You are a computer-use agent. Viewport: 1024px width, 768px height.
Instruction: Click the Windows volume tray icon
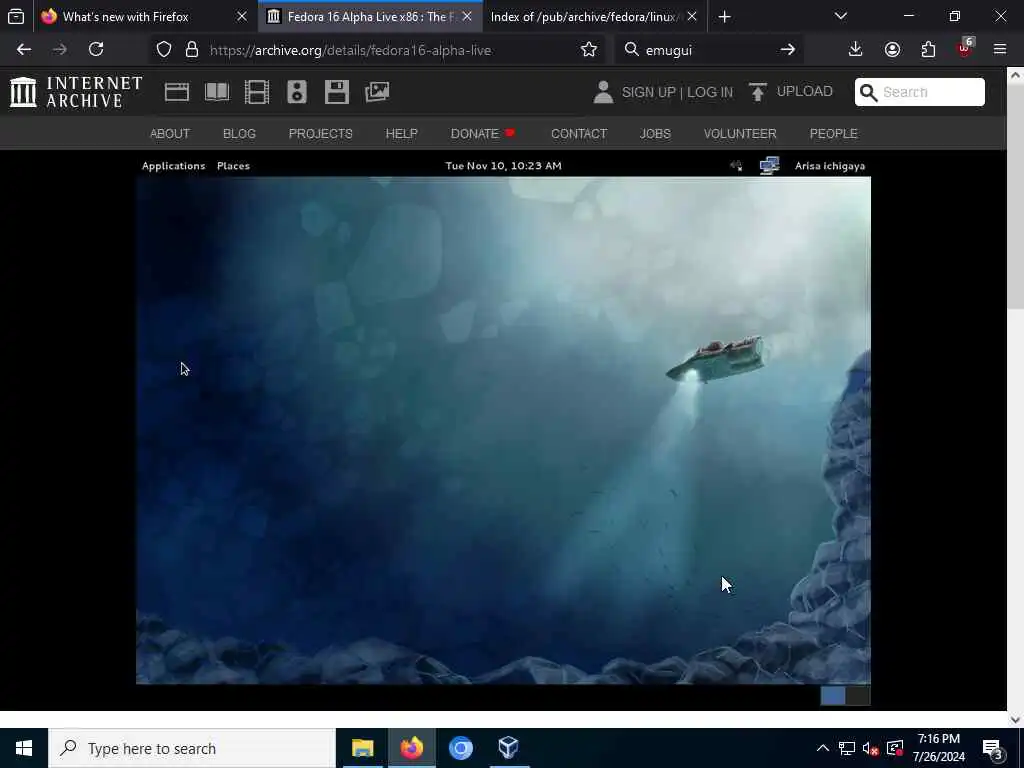click(x=871, y=748)
